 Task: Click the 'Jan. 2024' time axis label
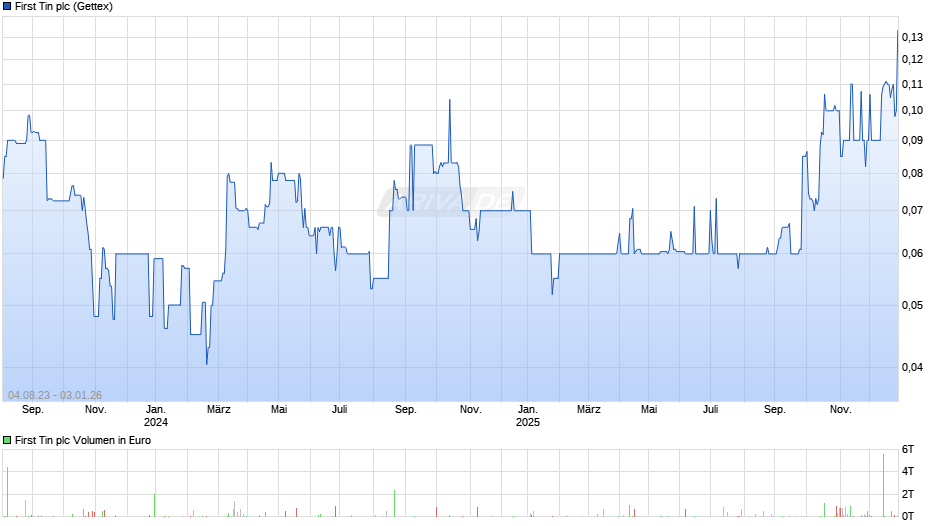156,416
